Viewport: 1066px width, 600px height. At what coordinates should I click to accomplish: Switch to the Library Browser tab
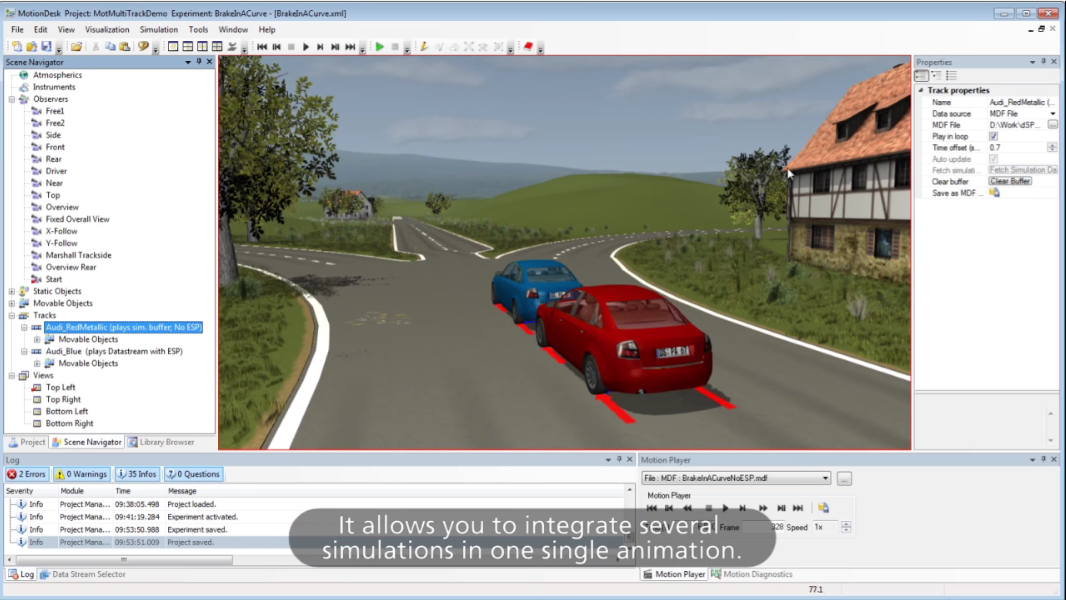tap(161, 442)
